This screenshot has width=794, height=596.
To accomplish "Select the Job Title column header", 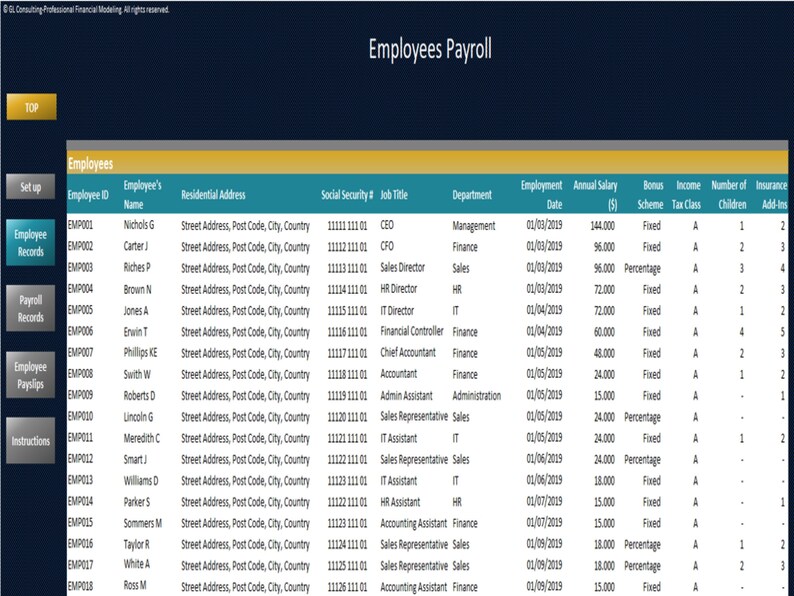I will coord(394,195).
